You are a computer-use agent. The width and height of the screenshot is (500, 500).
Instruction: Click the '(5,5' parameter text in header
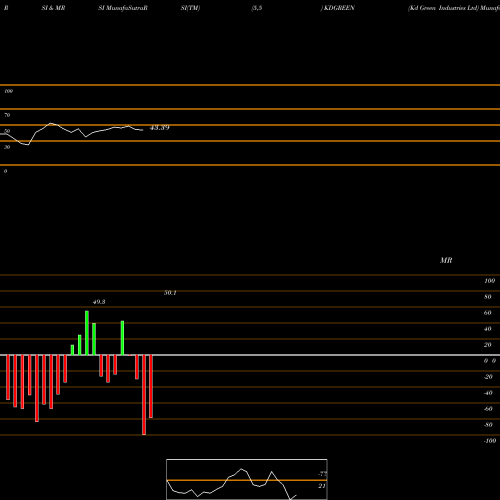point(257,8)
